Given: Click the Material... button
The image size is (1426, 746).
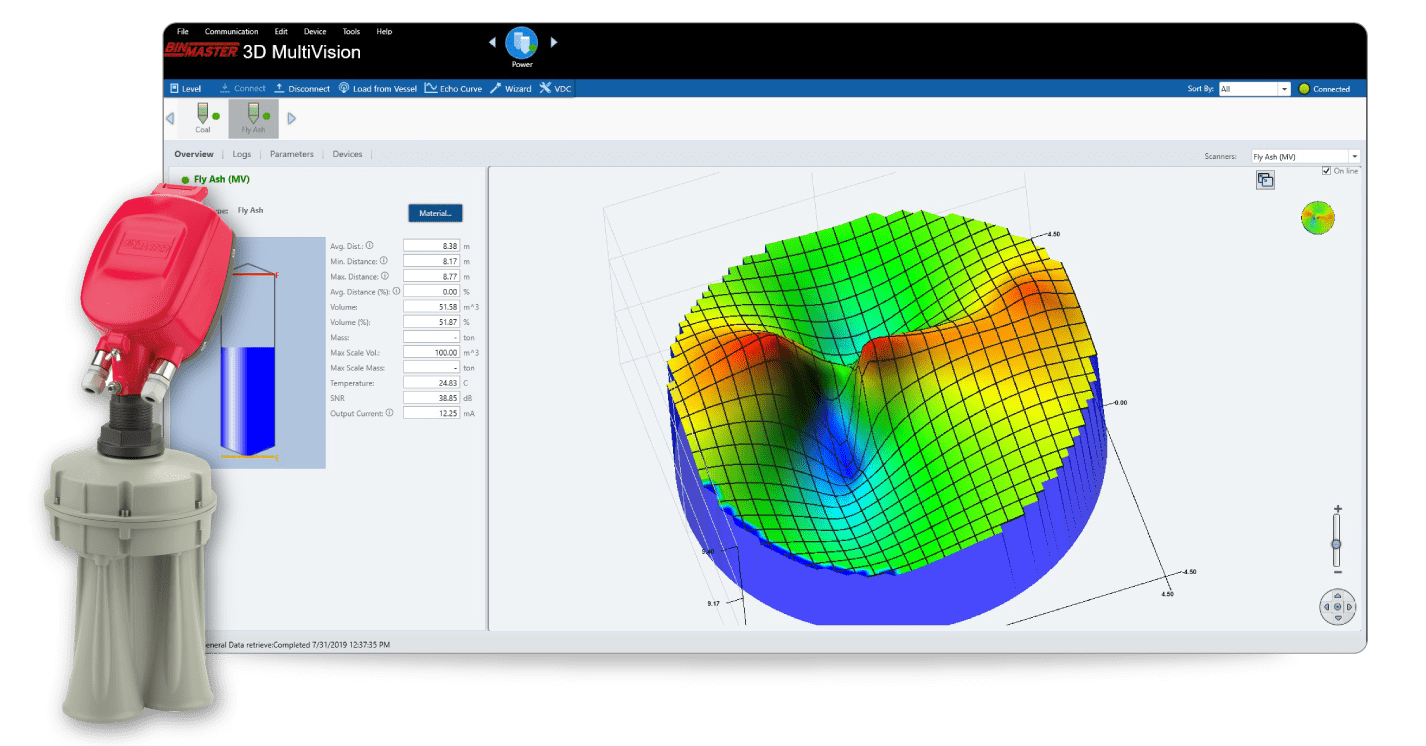Looking at the screenshot, I should pyautogui.click(x=435, y=213).
